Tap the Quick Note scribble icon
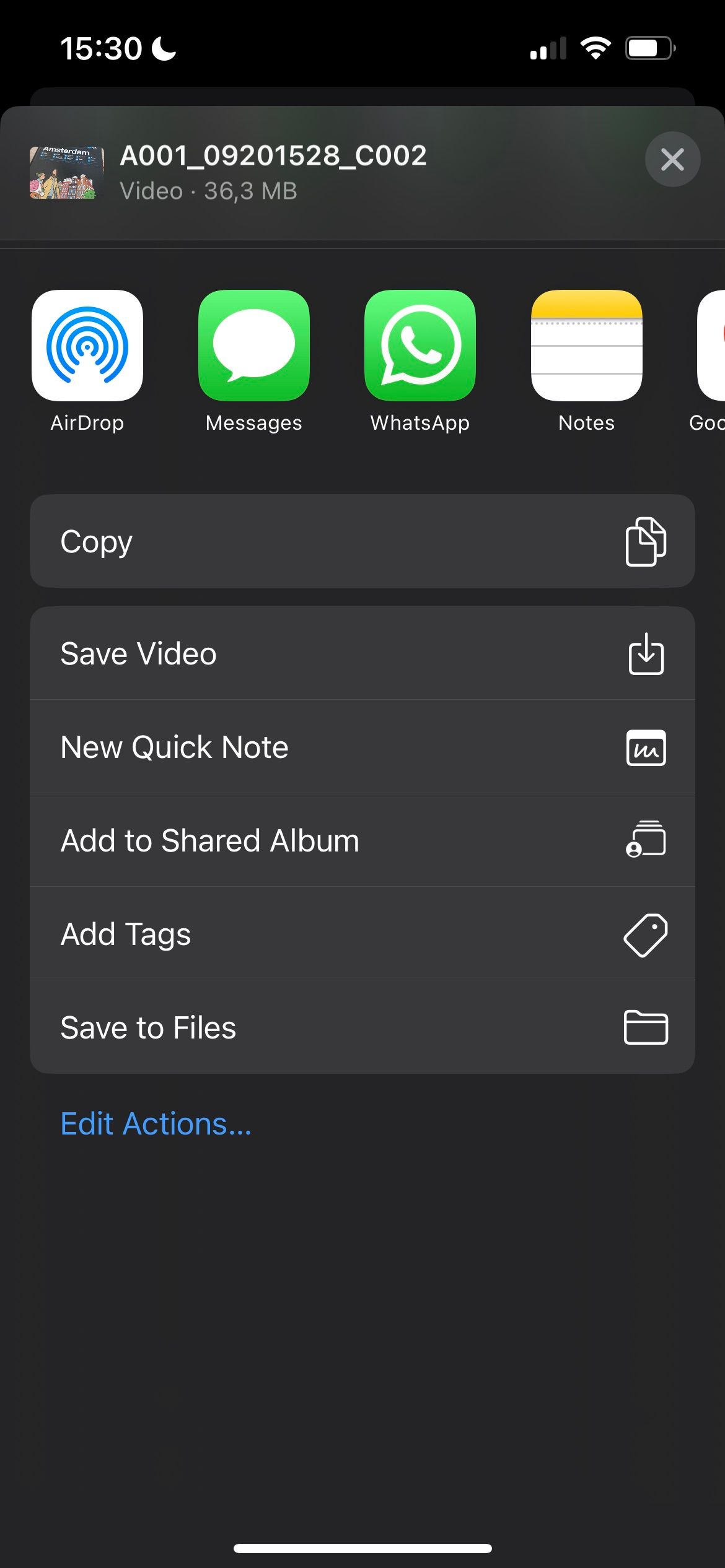 [646, 747]
